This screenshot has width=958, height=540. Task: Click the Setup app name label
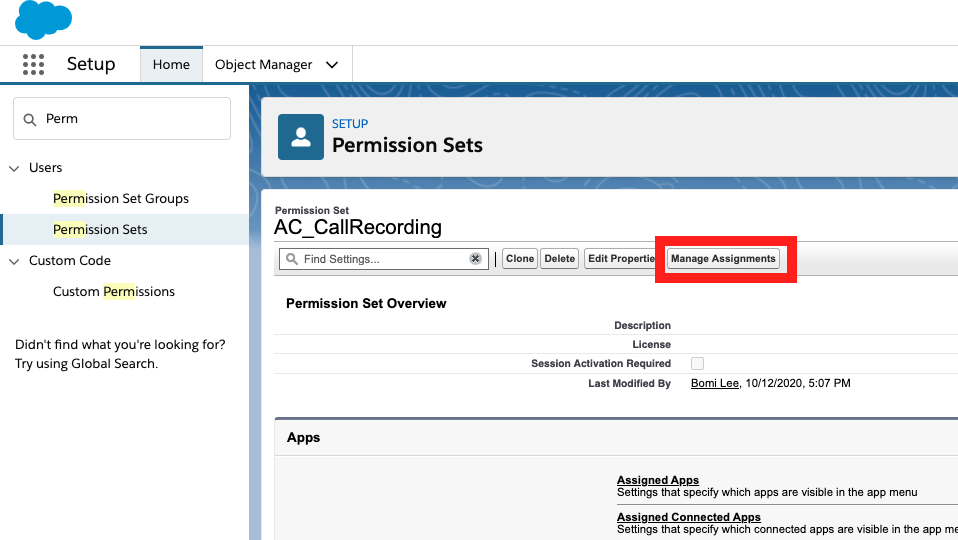tap(91, 64)
